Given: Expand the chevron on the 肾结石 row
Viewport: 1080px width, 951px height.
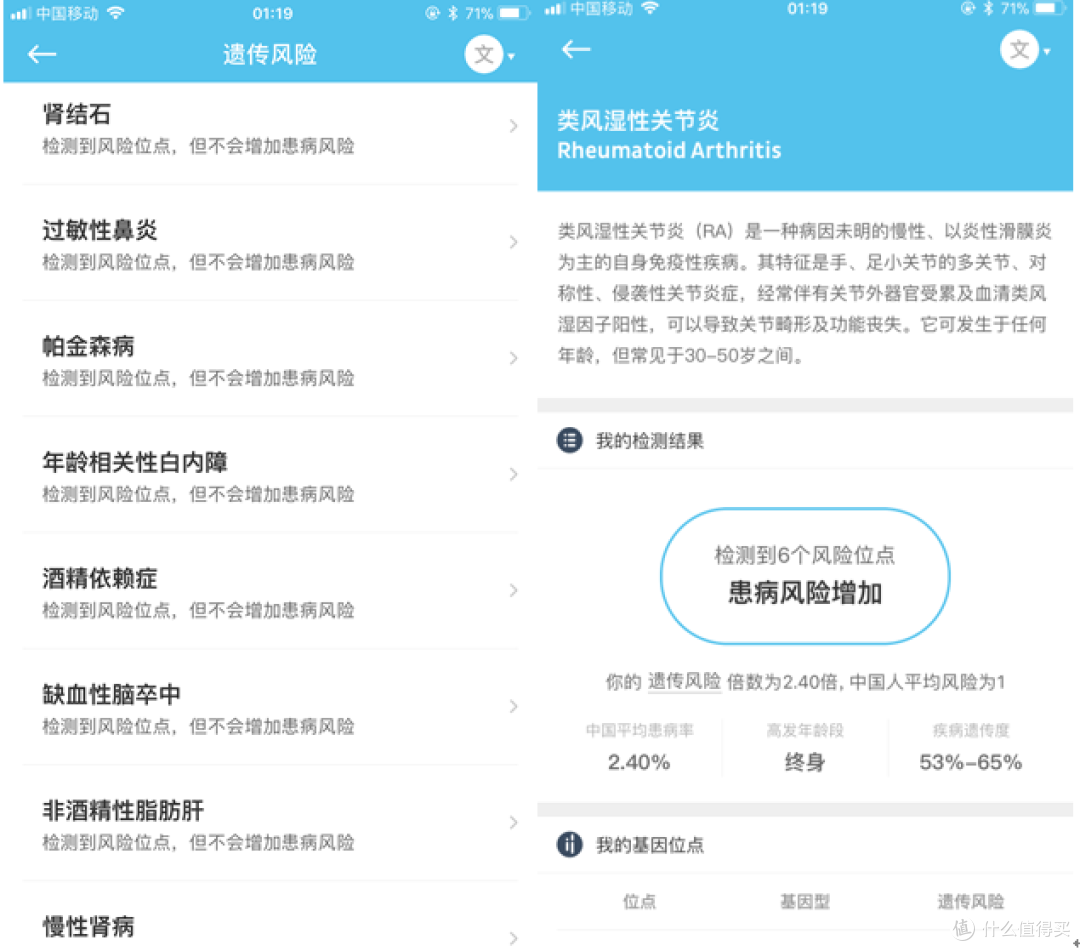Looking at the screenshot, I should [x=513, y=125].
